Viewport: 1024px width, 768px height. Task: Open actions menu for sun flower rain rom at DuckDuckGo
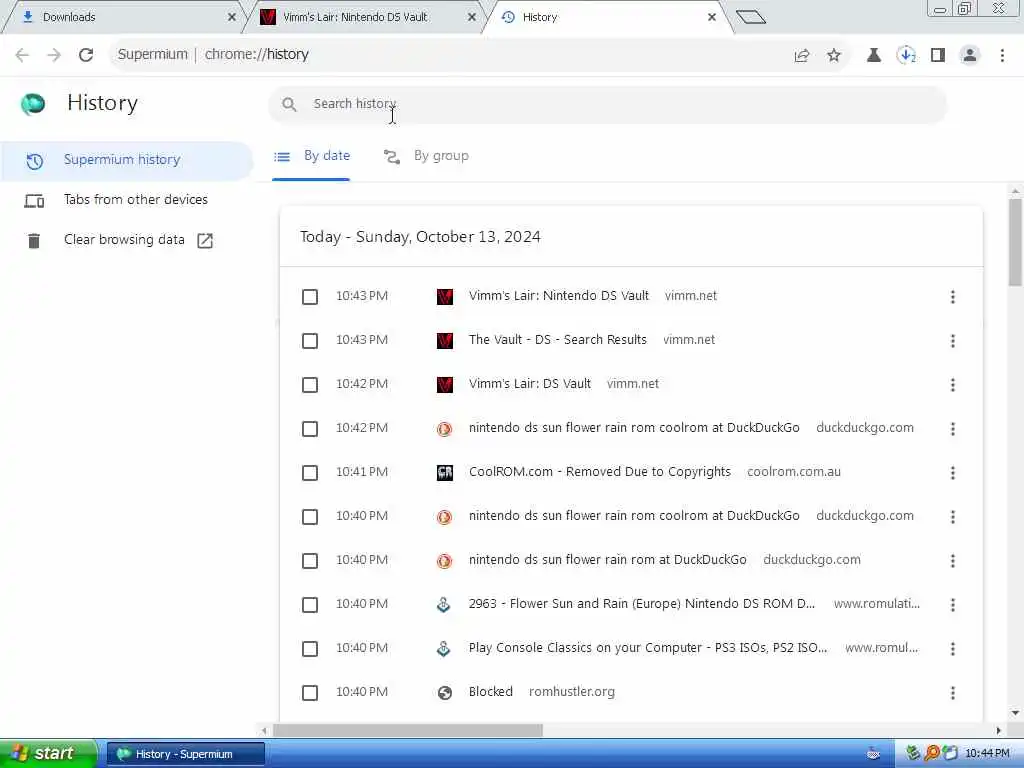coord(953,561)
